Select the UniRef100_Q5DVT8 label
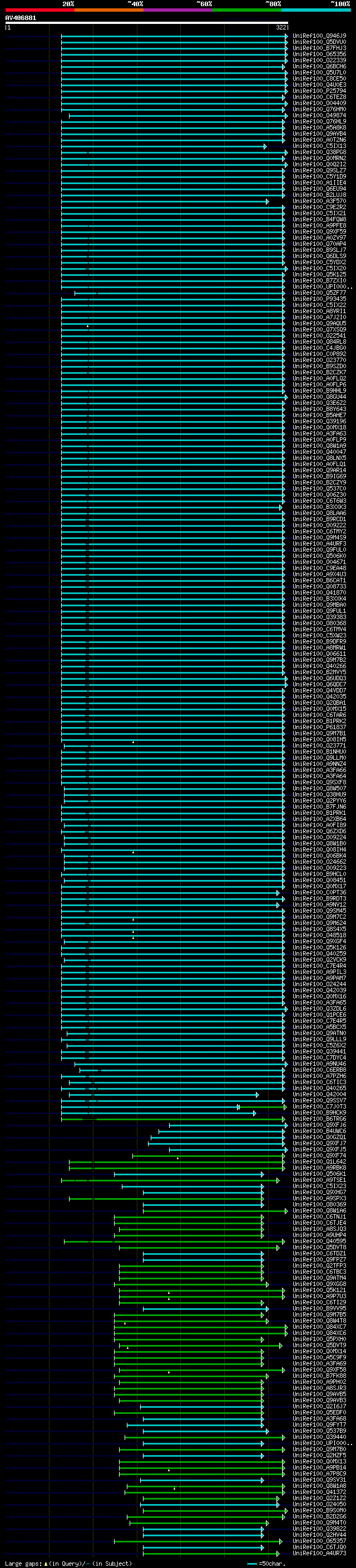This screenshot has width=356, height=1568. 319,1247
